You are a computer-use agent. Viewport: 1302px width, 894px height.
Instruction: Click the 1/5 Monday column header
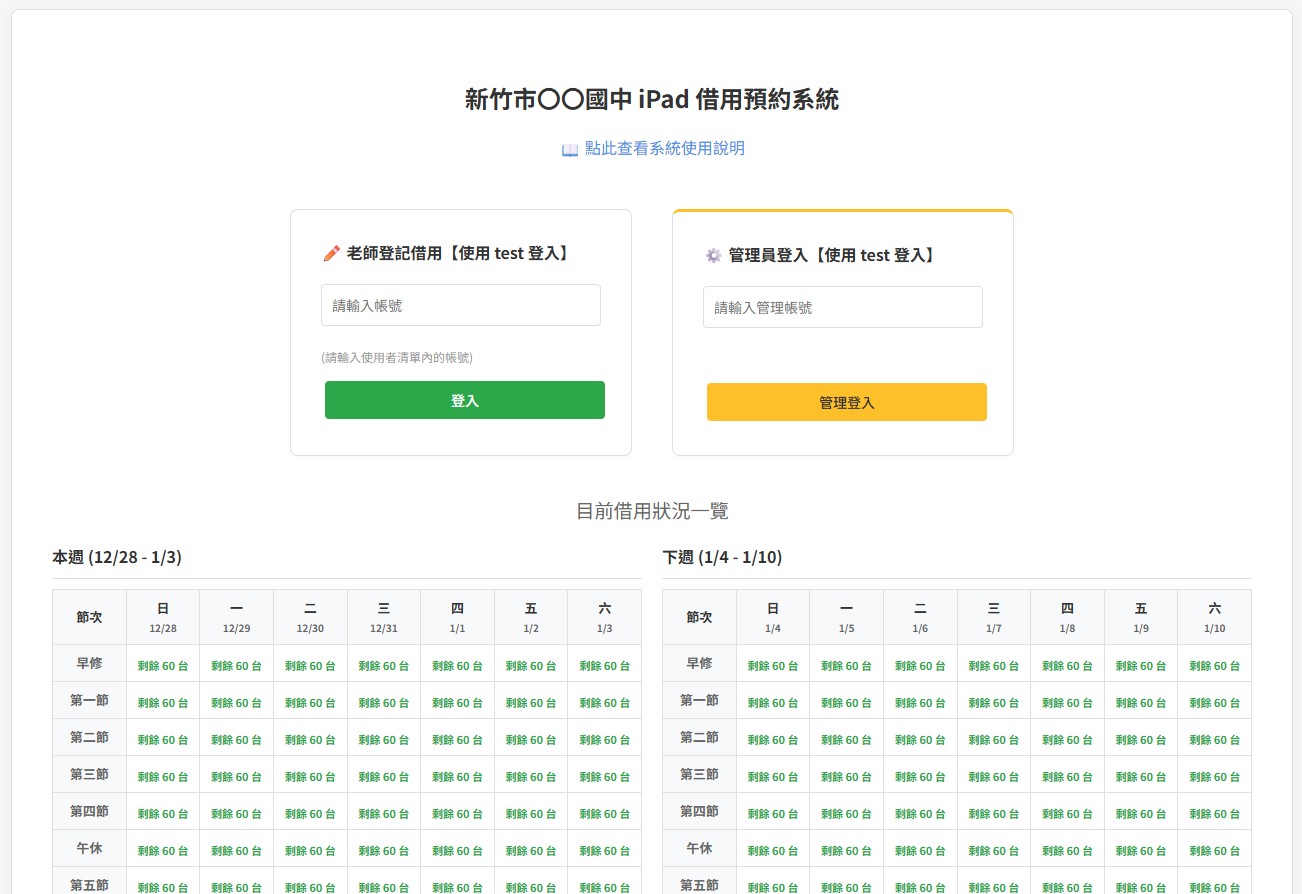point(847,617)
